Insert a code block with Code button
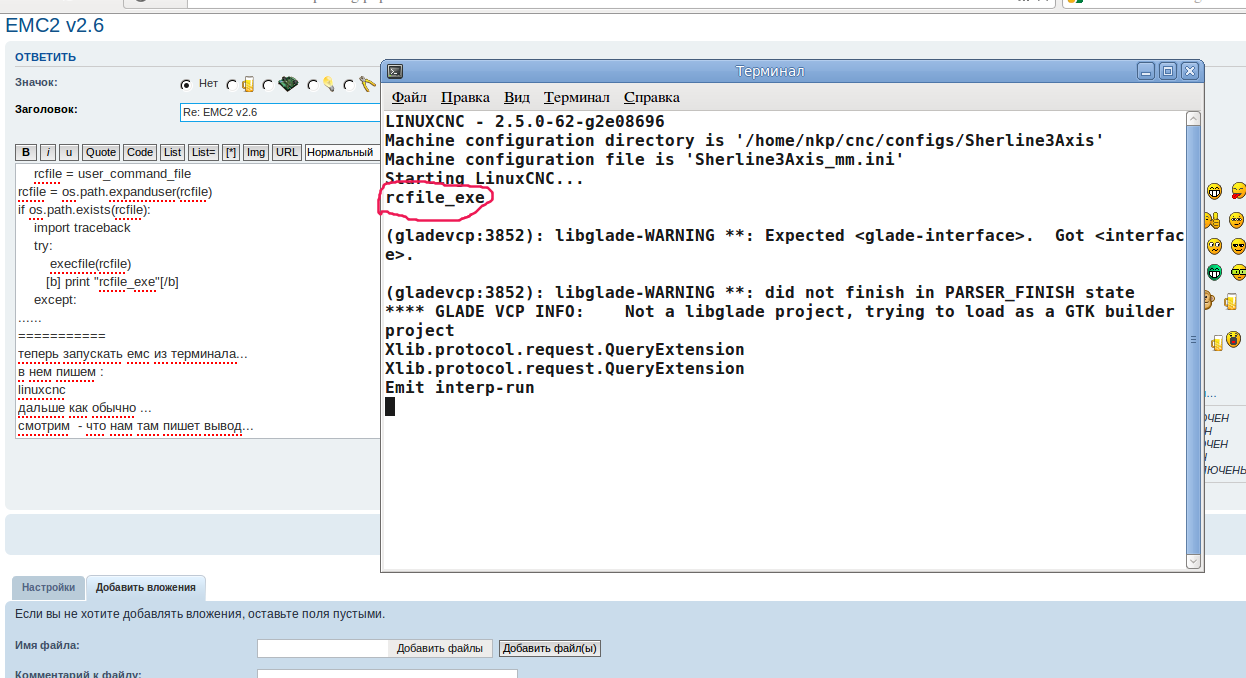Viewport: 1246px width, 678px height. pos(140,152)
